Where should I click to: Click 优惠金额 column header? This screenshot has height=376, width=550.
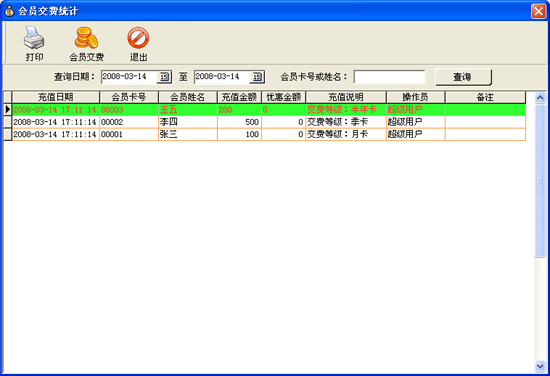283,97
